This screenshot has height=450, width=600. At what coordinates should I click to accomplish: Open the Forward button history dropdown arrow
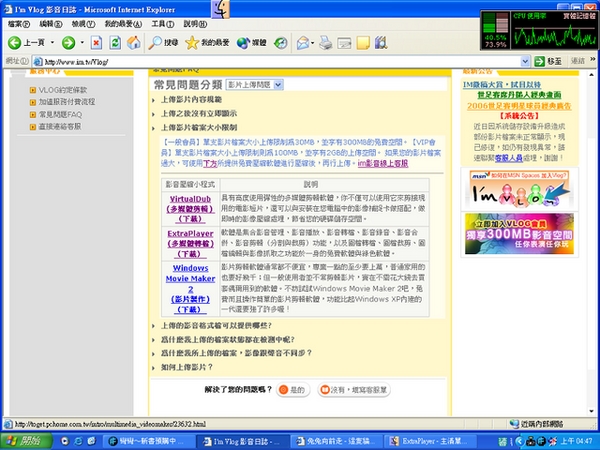pyautogui.click(x=82, y=42)
